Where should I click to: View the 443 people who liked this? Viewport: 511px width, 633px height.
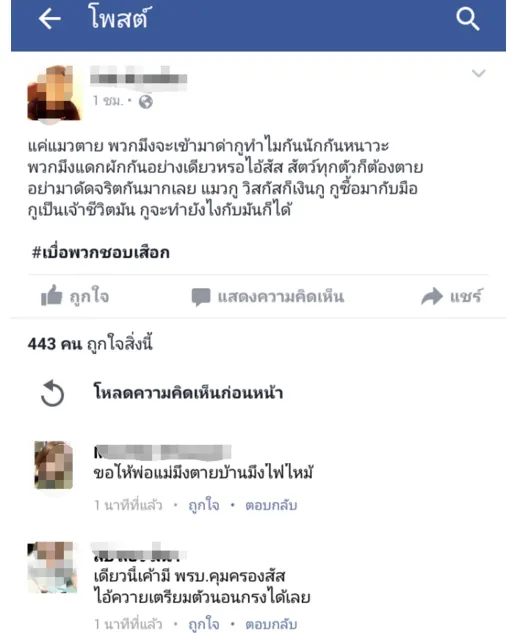(90, 344)
